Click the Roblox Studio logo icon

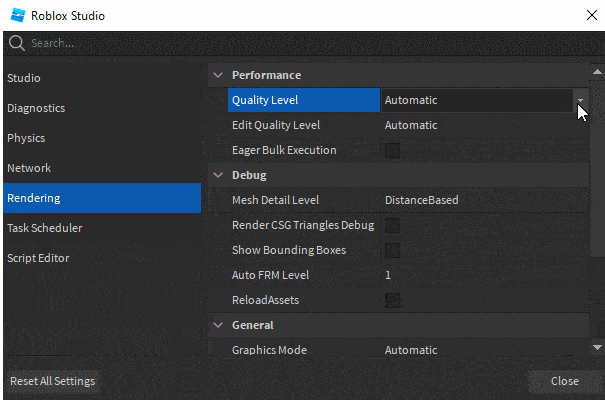click(x=18, y=15)
